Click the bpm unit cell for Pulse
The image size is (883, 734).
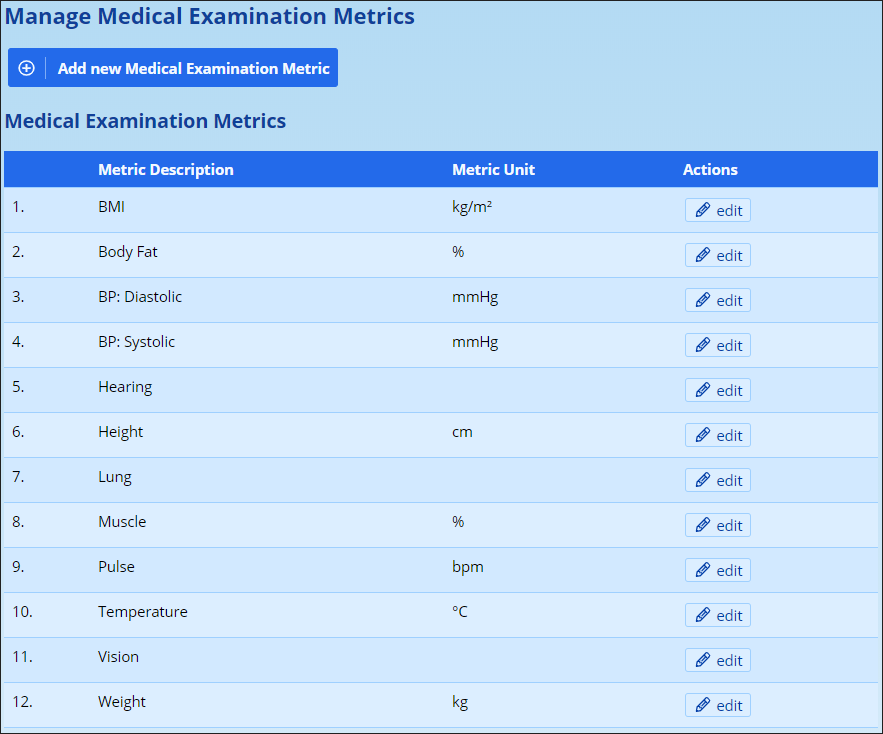tap(468, 567)
